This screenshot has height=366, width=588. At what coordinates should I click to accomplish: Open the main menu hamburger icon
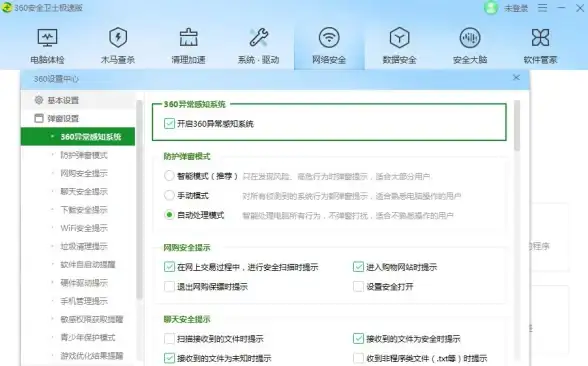tap(542, 8)
